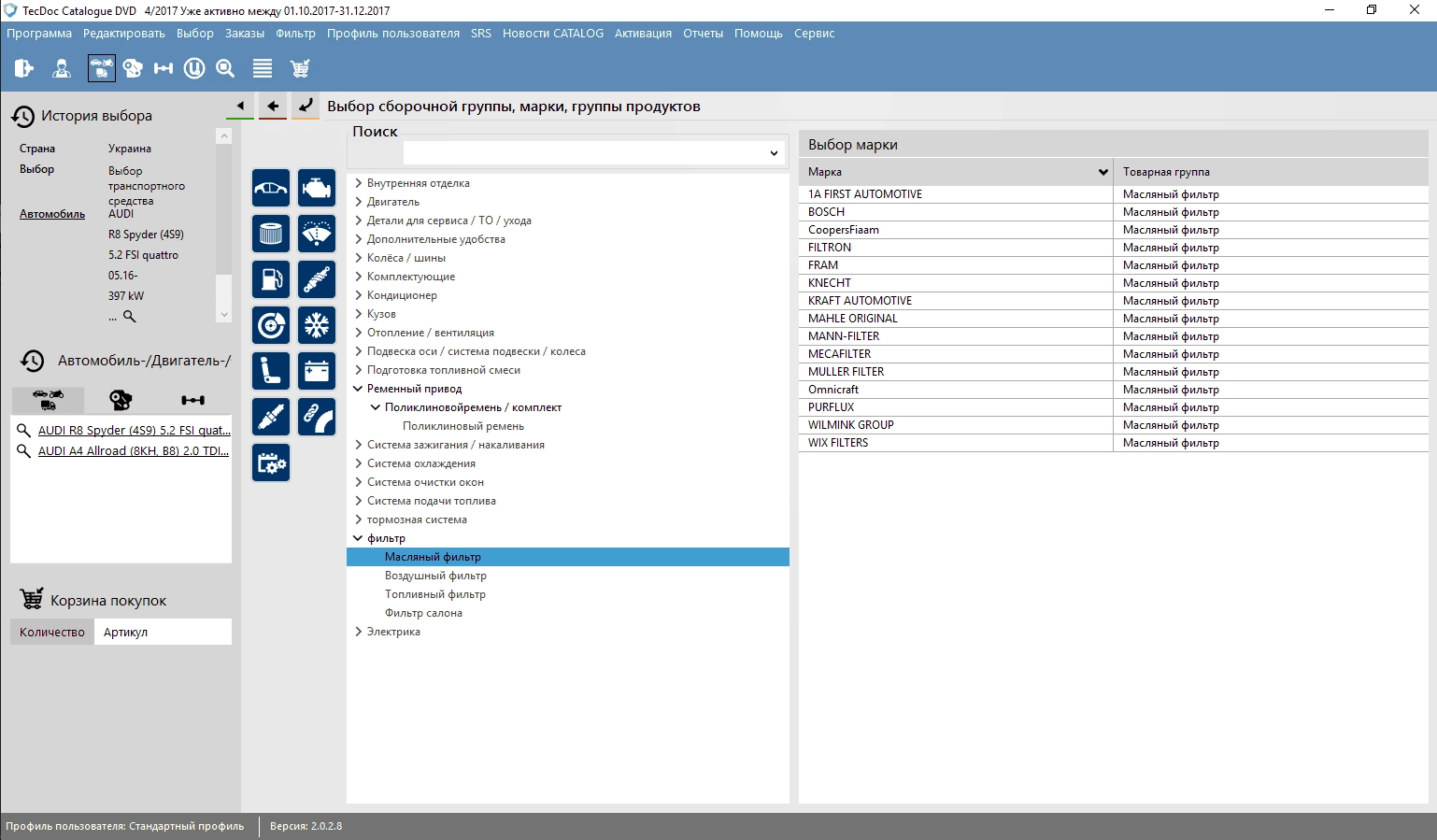Select the belt drive chain icon

point(317,417)
